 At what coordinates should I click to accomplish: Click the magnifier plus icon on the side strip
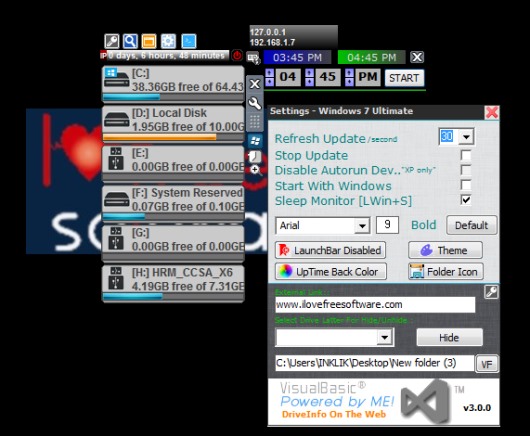pyautogui.click(x=256, y=170)
